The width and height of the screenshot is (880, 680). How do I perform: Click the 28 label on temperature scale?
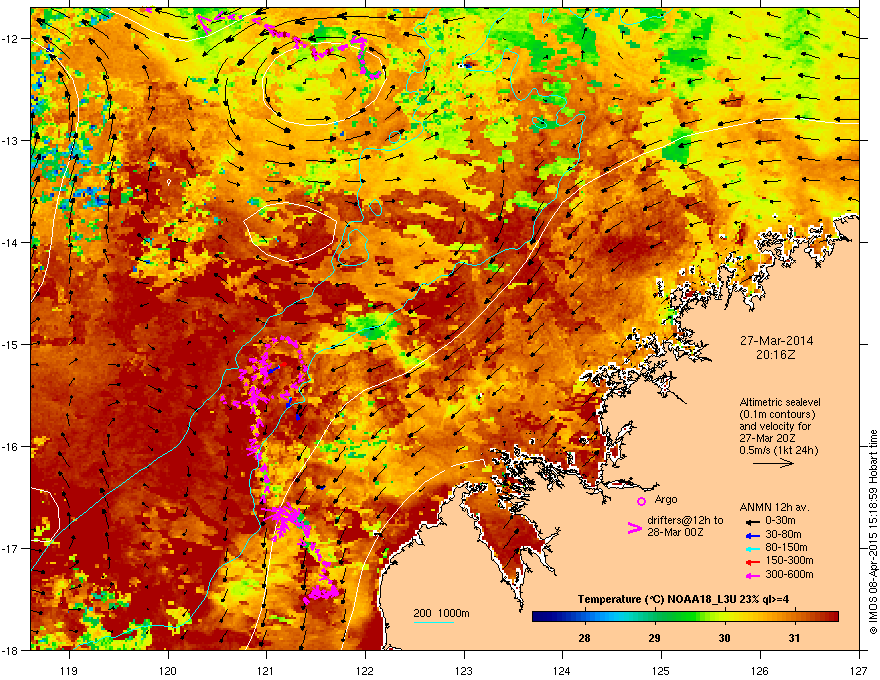click(584, 638)
